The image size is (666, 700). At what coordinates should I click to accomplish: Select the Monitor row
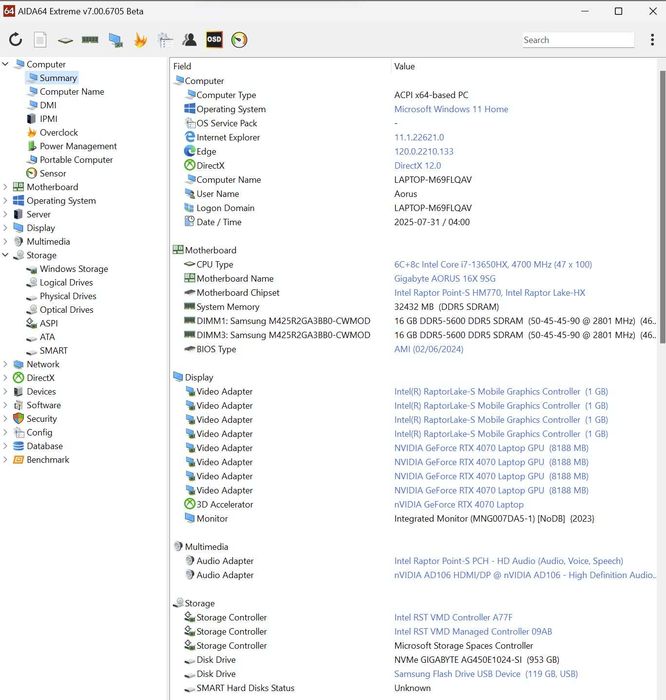414,519
